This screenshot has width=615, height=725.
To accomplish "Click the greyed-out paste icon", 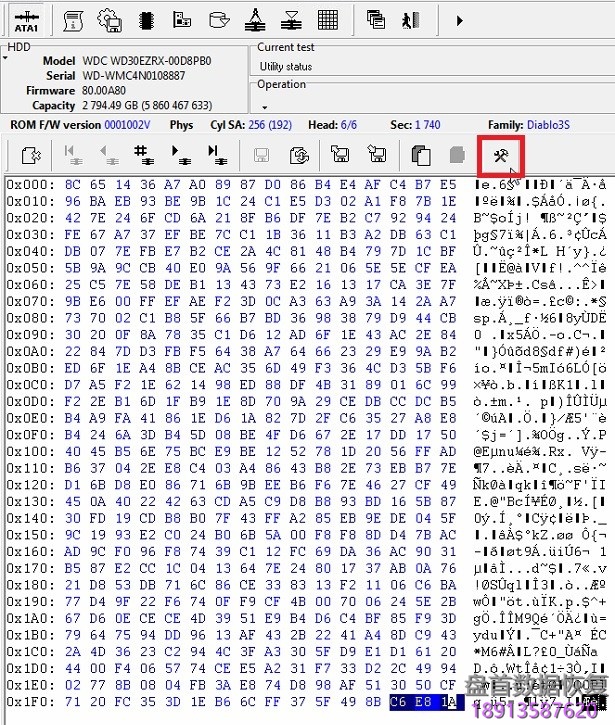I will [x=457, y=155].
